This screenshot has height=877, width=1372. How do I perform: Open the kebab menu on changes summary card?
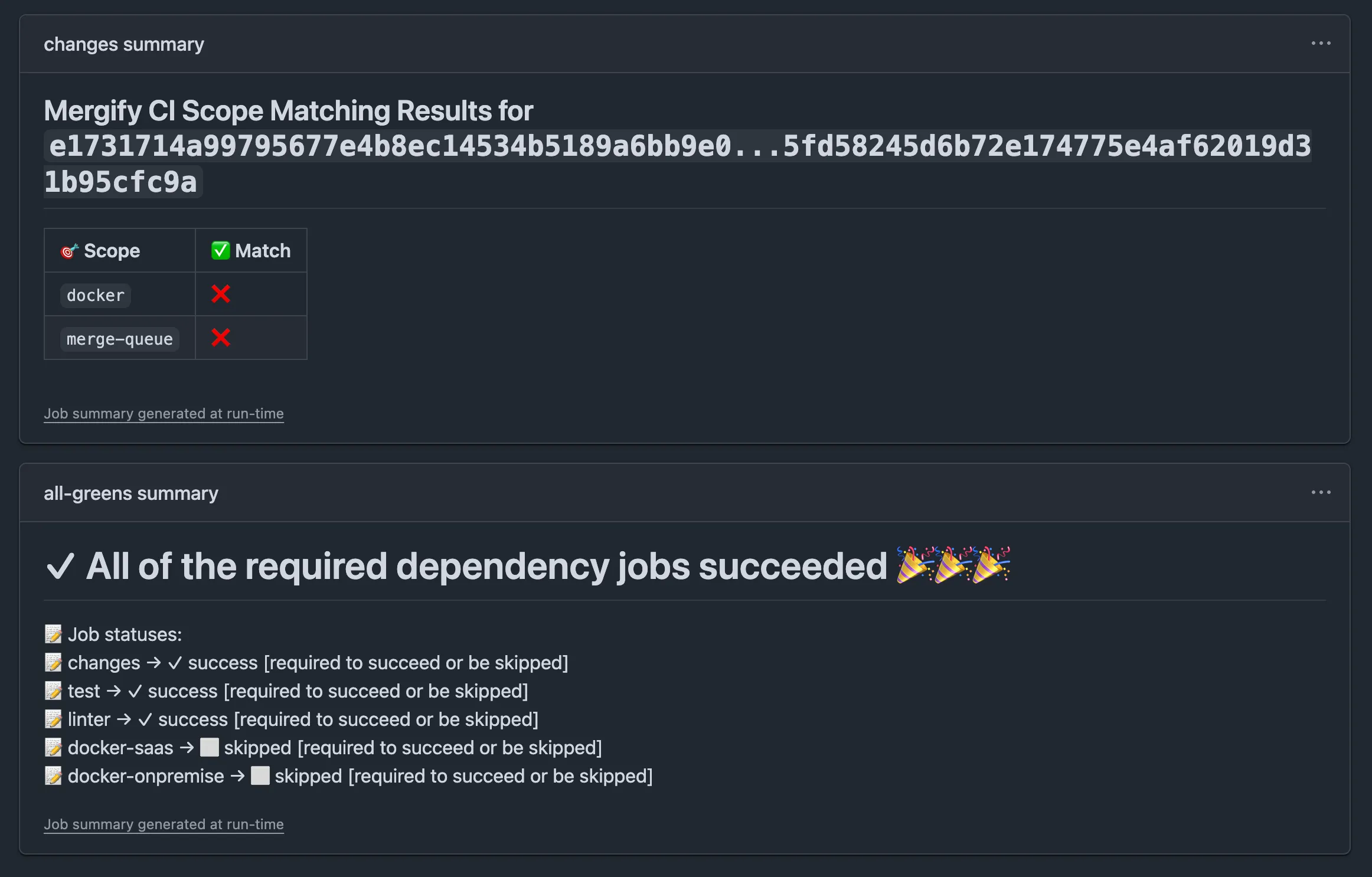(1321, 43)
